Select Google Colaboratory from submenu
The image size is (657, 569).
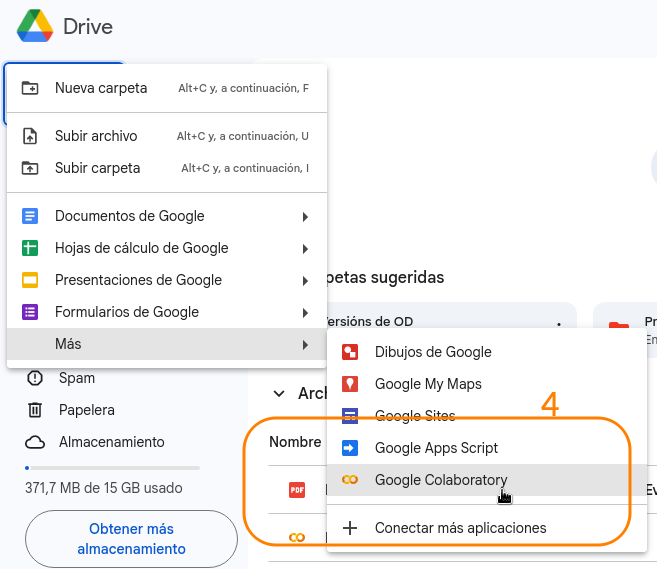click(x=487, y=480)
